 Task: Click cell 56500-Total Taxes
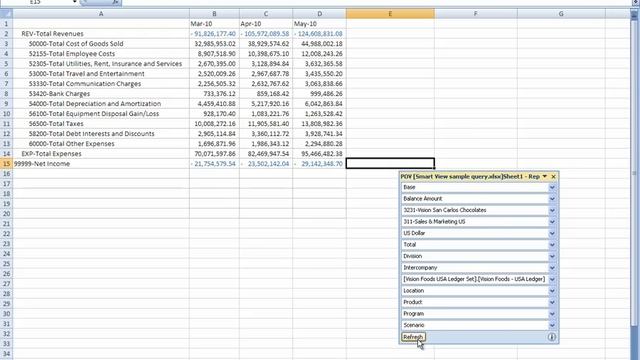(101, 124)
